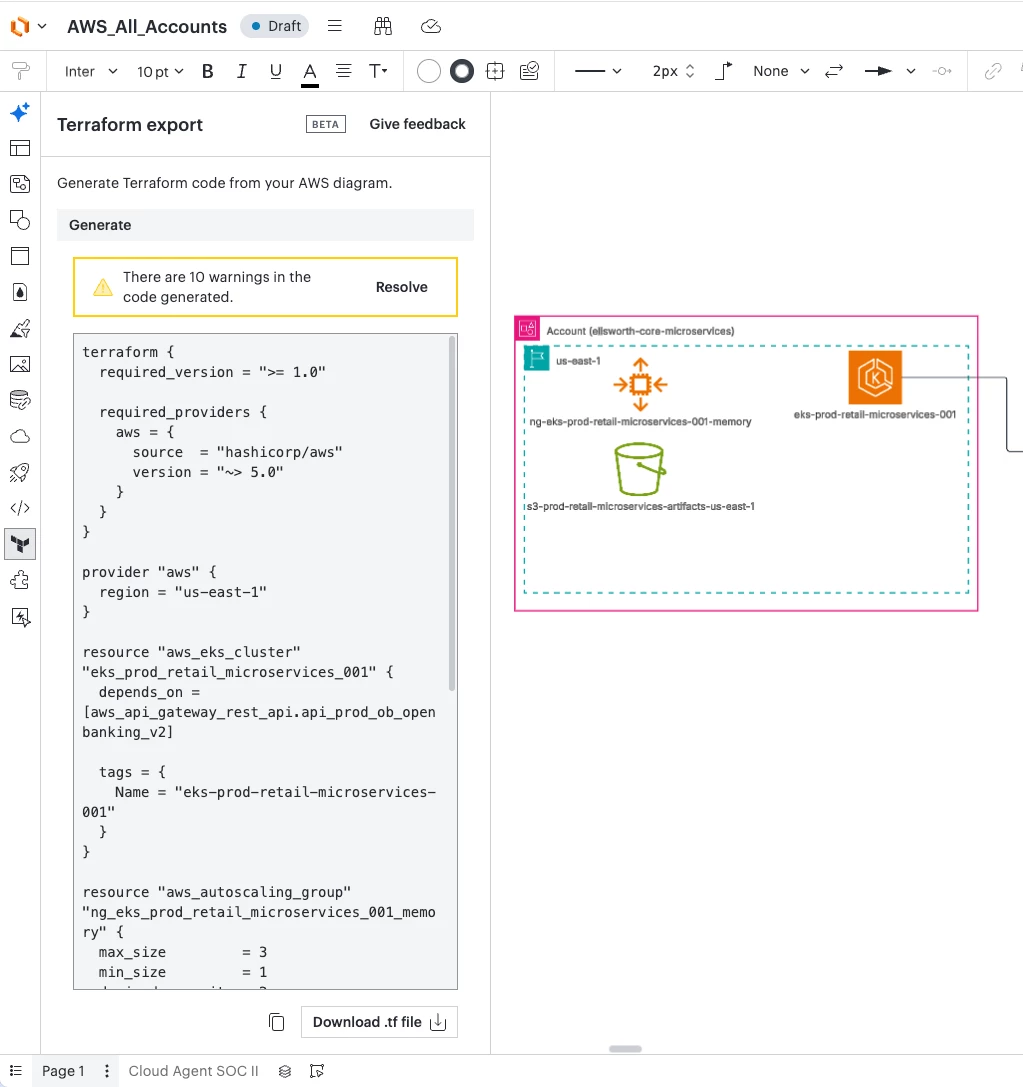
Task: Switch to the Page 1 tab
Action: coord(63,1071)
